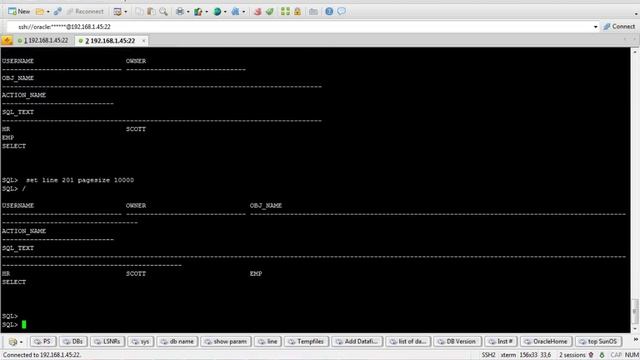Switch to tab 1 192.168.1.45:22

[43, 40]
